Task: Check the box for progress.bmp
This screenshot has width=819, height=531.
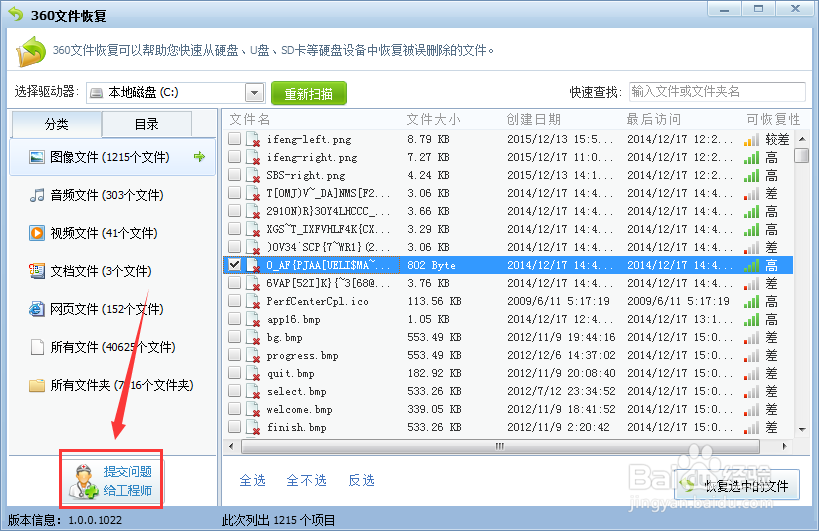Action: (235, 355)
